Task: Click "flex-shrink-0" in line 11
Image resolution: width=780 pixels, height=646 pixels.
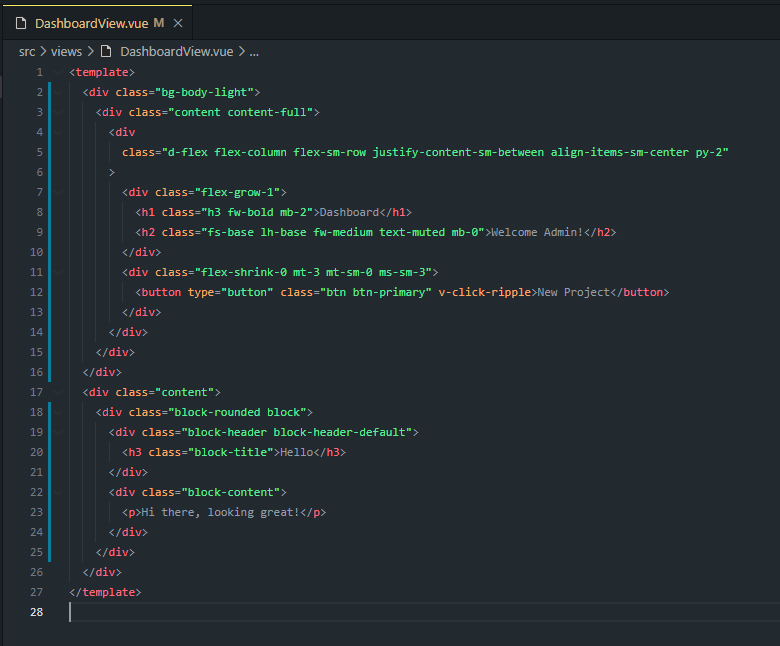Action: 244,272
